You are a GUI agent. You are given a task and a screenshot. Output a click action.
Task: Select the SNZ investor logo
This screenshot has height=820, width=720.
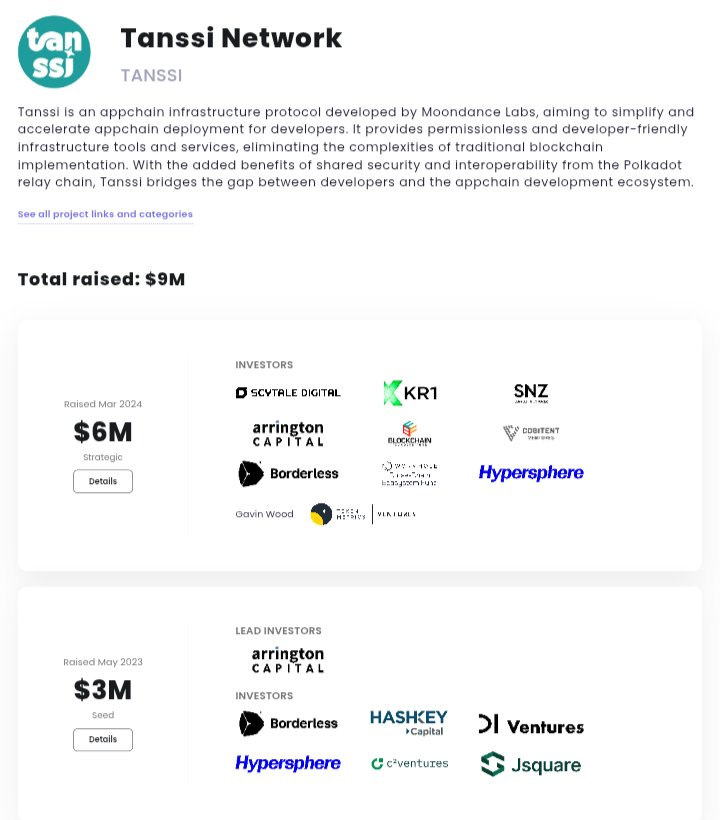point(530,393)
